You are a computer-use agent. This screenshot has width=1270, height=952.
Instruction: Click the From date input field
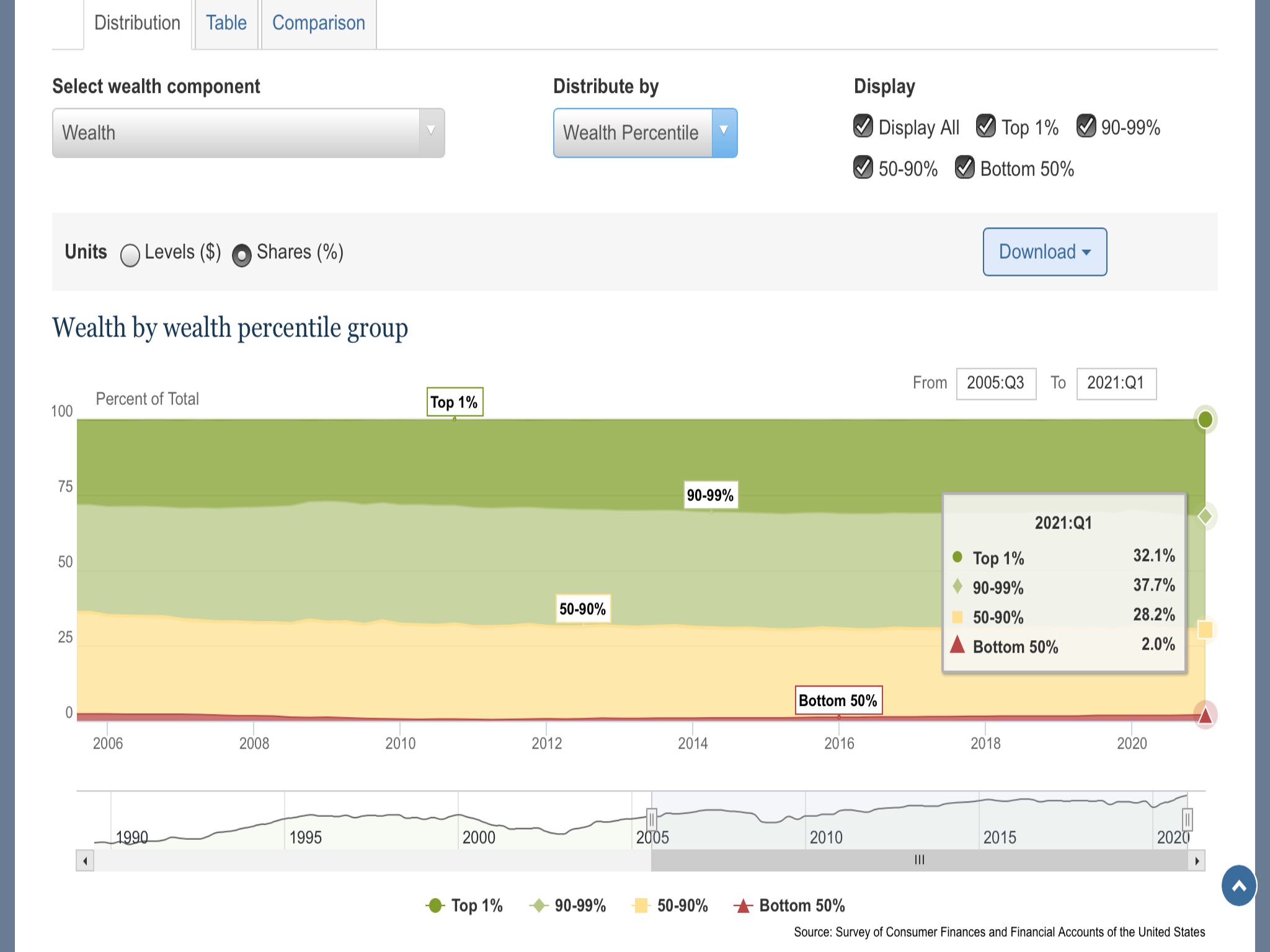click(996, 383)
